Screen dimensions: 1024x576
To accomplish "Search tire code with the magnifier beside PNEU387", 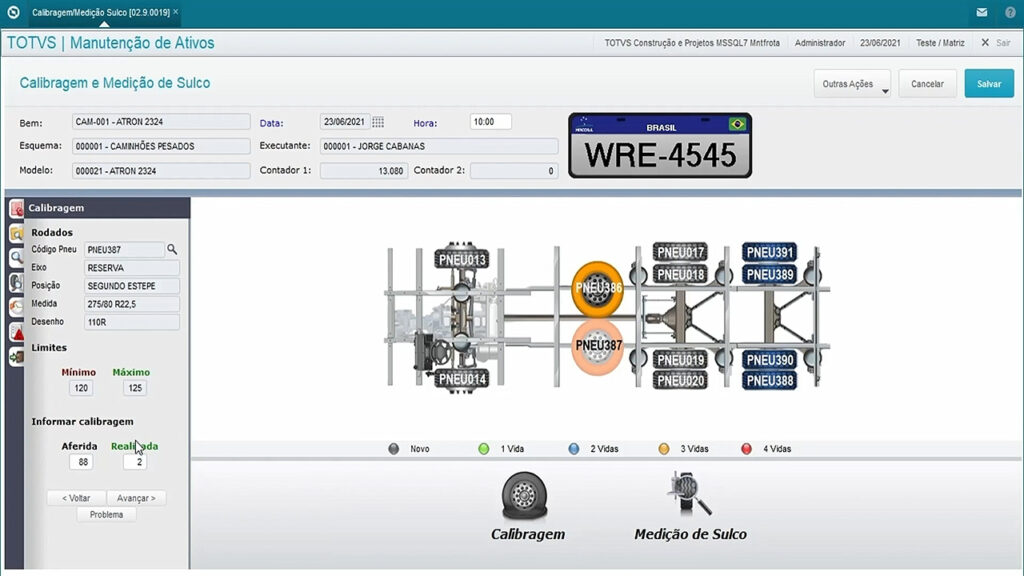I will coord(172,249).
